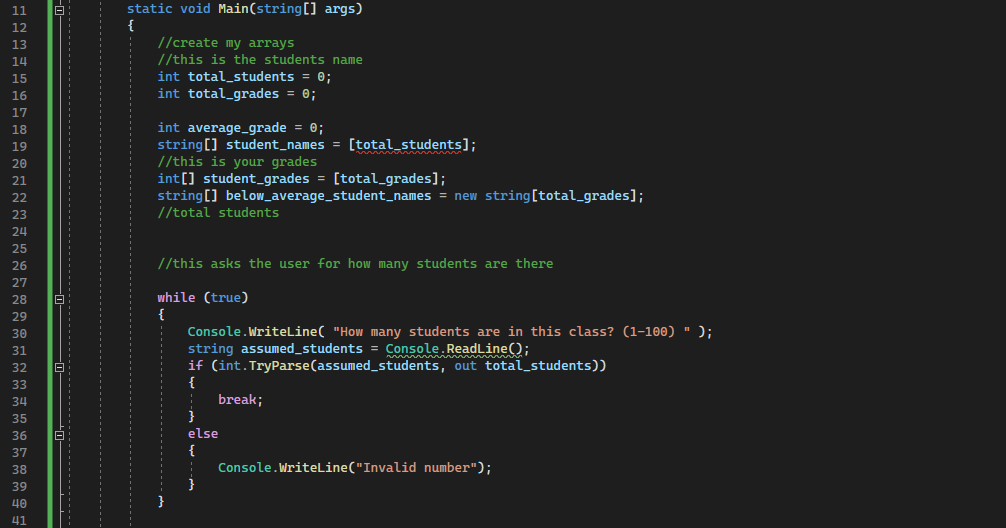This screenshot has width=1006, height=528.
Task: Collapse the while (true) loop block
Action: tap(60, 298)
